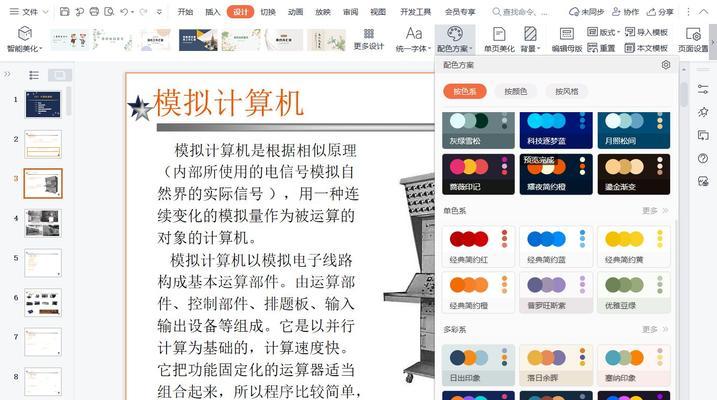The height and width of the screenshot is (400, 717).
Task: Click 重置 reset button in ribbon
Action: tap(600, 48)
